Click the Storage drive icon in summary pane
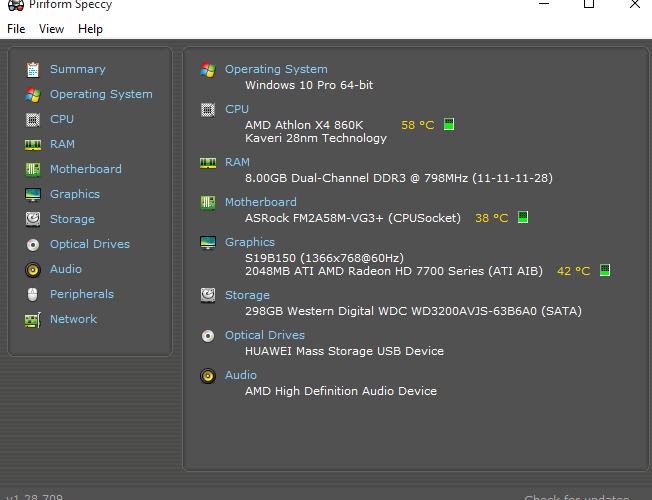 (x=208, y=295)
